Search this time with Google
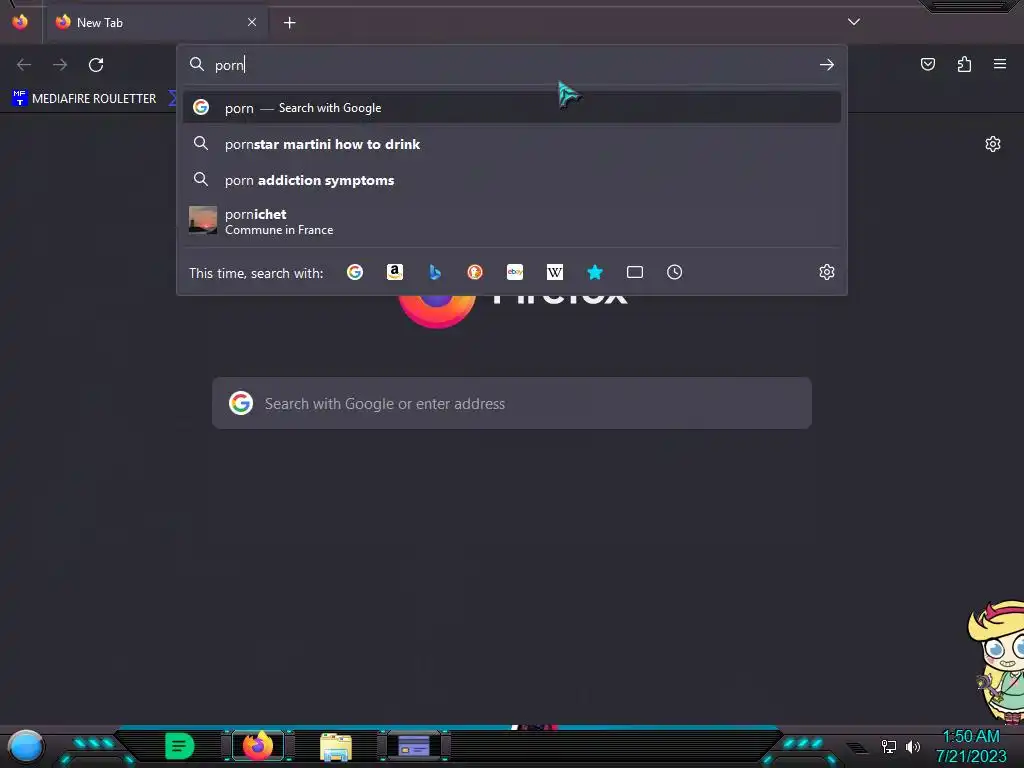Screen dimensions: 1024x768 355,272
